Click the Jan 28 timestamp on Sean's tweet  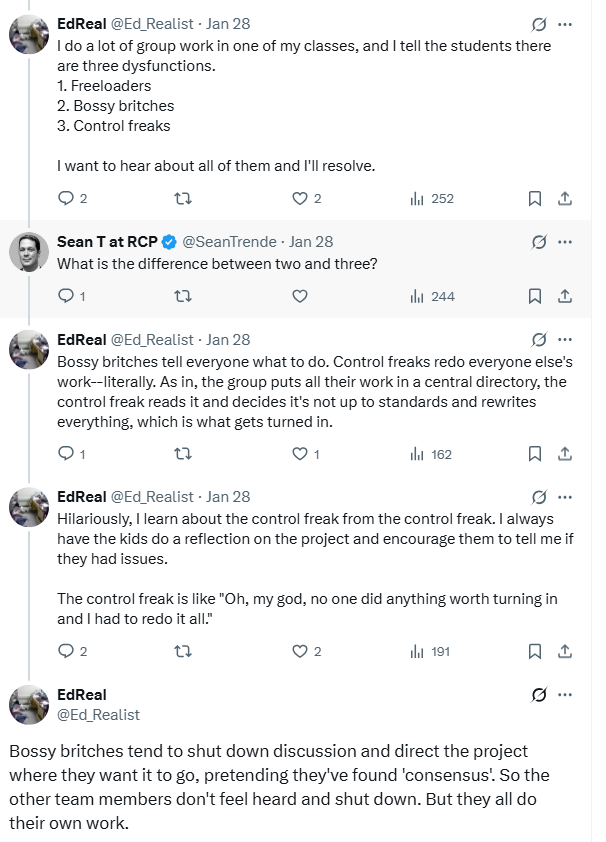click(310, 242)
